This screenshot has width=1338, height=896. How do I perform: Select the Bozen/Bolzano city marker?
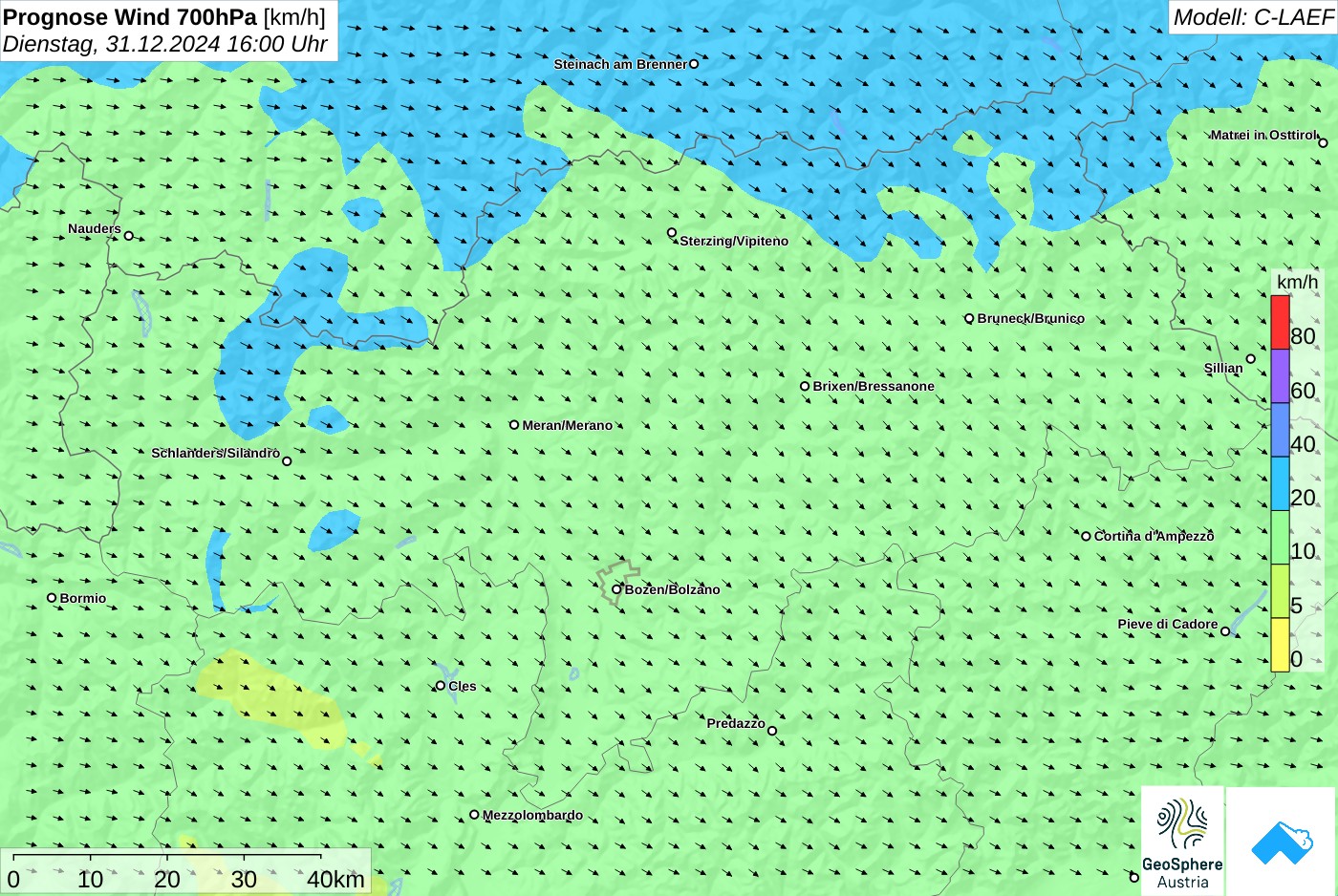pyautogui.click(x=616, y=589)
